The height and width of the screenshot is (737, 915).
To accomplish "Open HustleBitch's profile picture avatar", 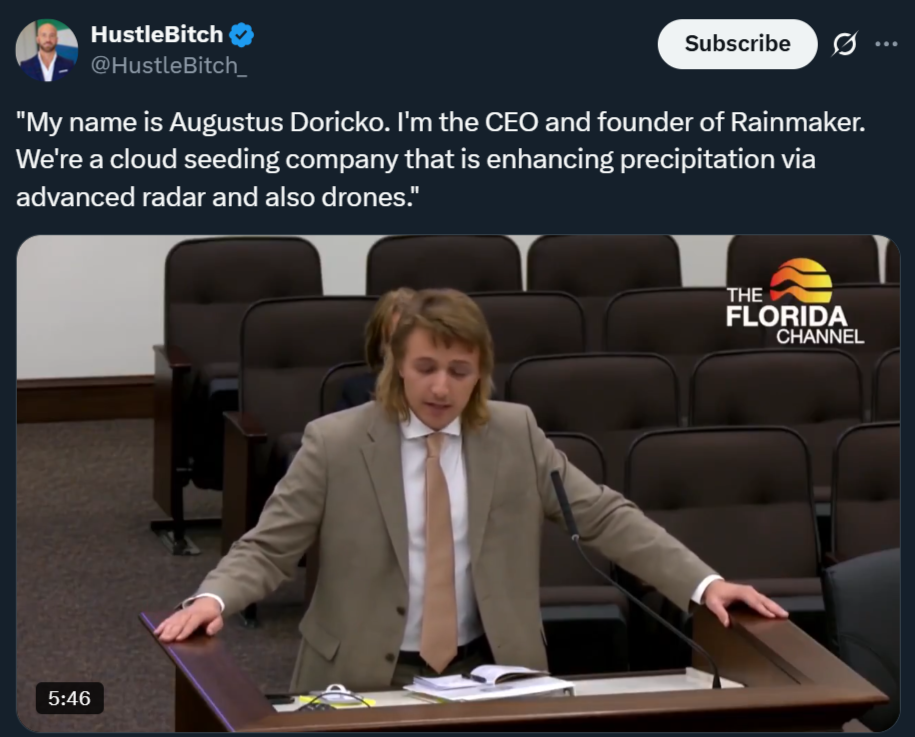I will click(47, 50).
